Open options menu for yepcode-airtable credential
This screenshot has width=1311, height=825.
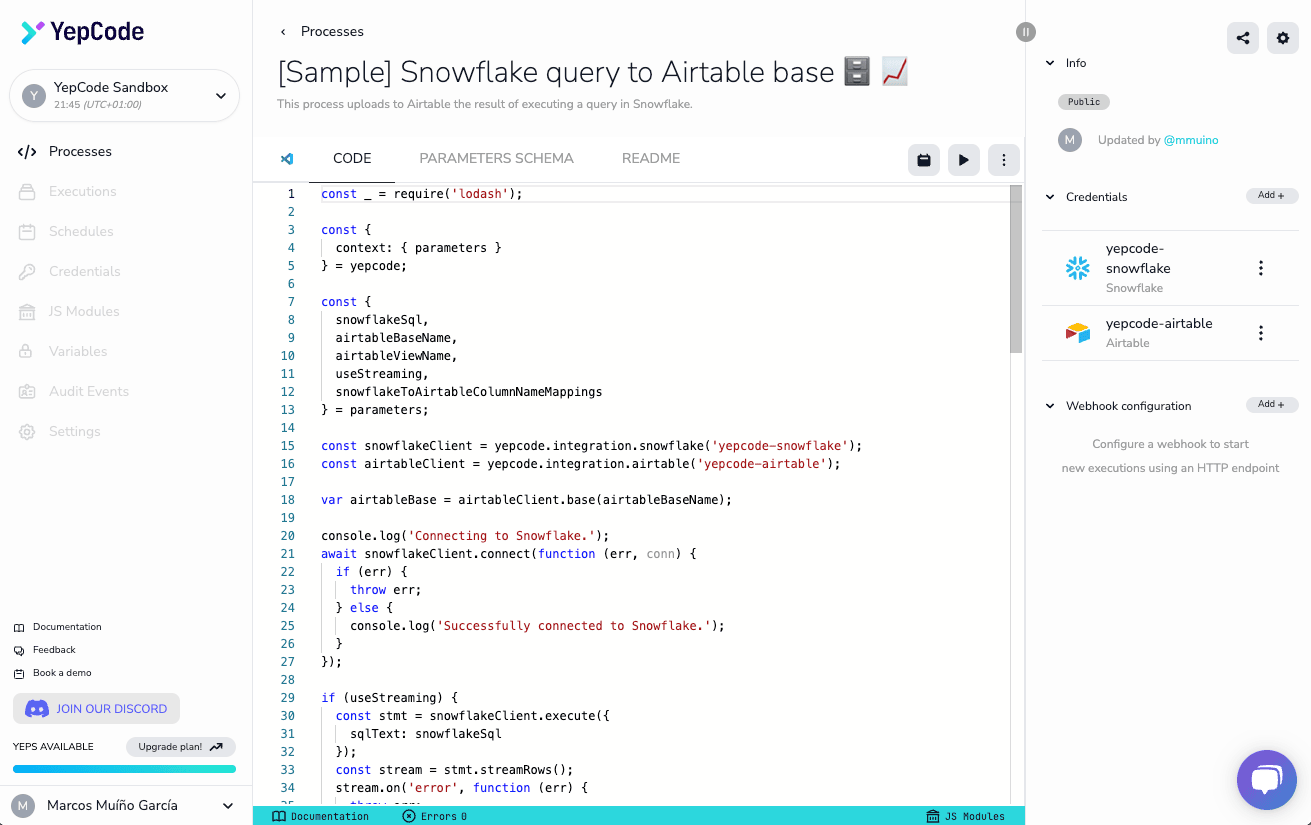[1261, 333]
